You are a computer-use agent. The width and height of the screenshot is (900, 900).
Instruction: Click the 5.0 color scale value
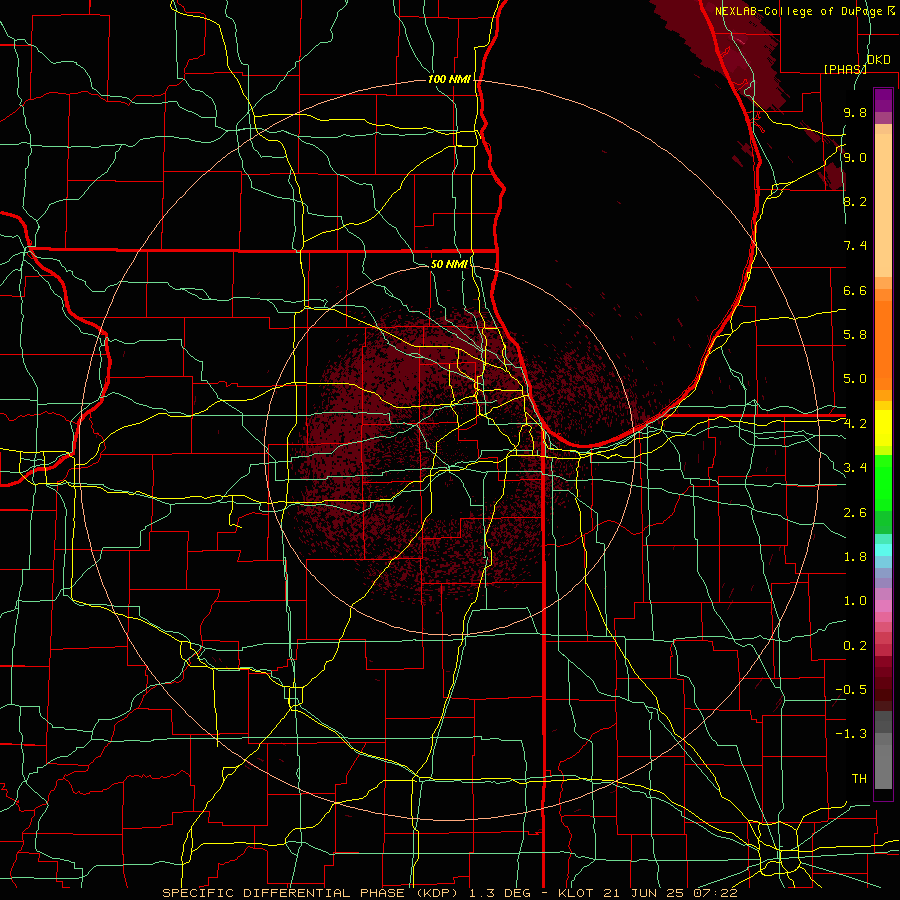(x=855, y=379)
